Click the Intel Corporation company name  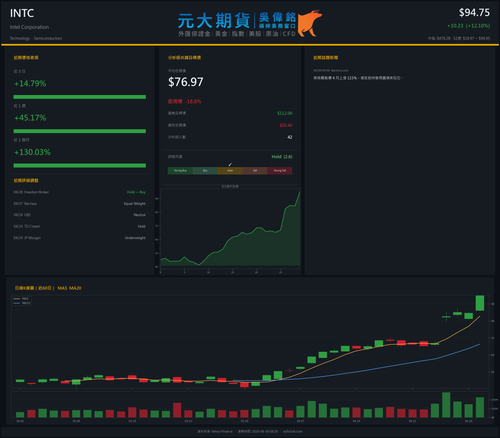coord(29,27)
